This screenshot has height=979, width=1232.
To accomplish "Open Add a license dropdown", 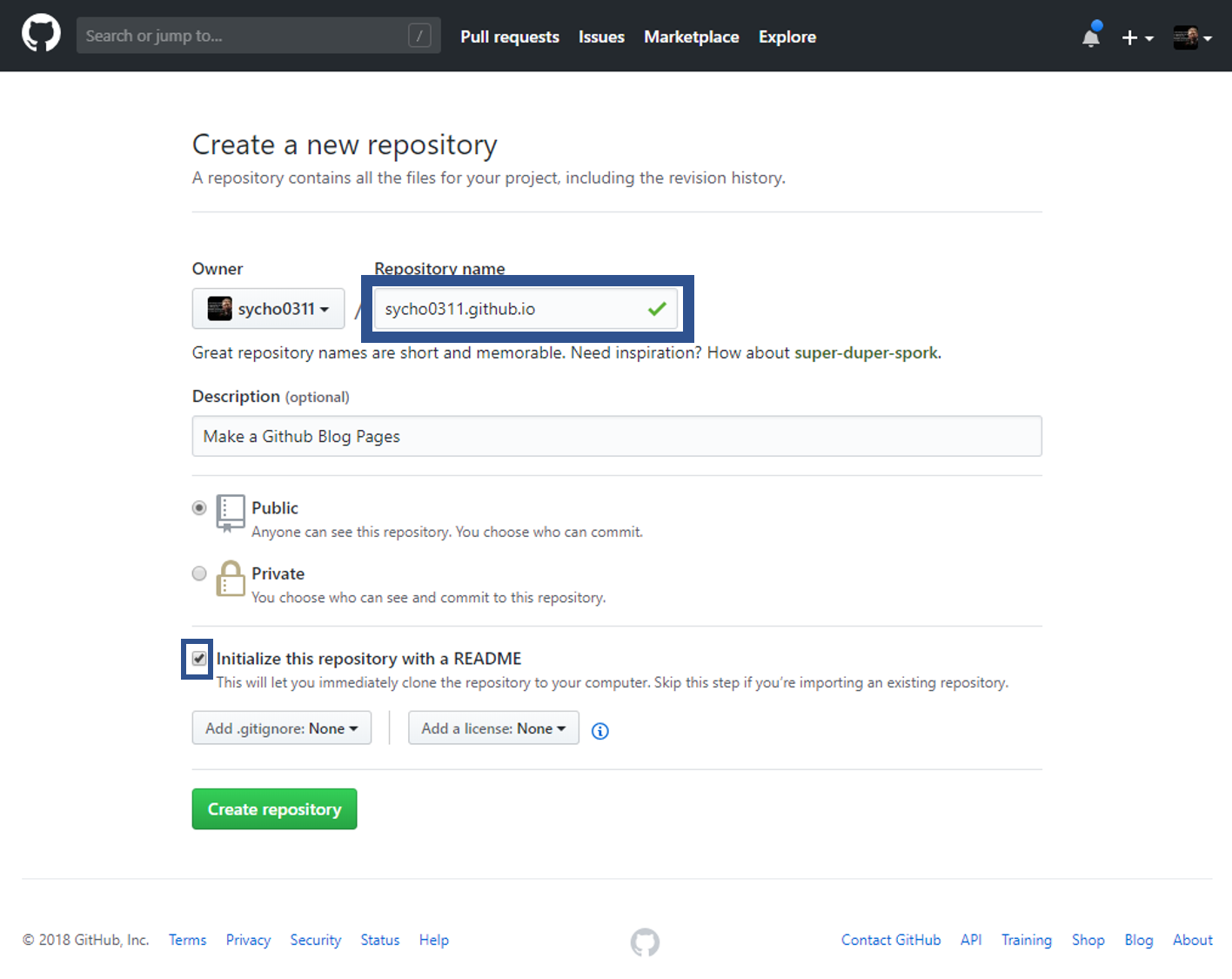I will pos(493,728).
